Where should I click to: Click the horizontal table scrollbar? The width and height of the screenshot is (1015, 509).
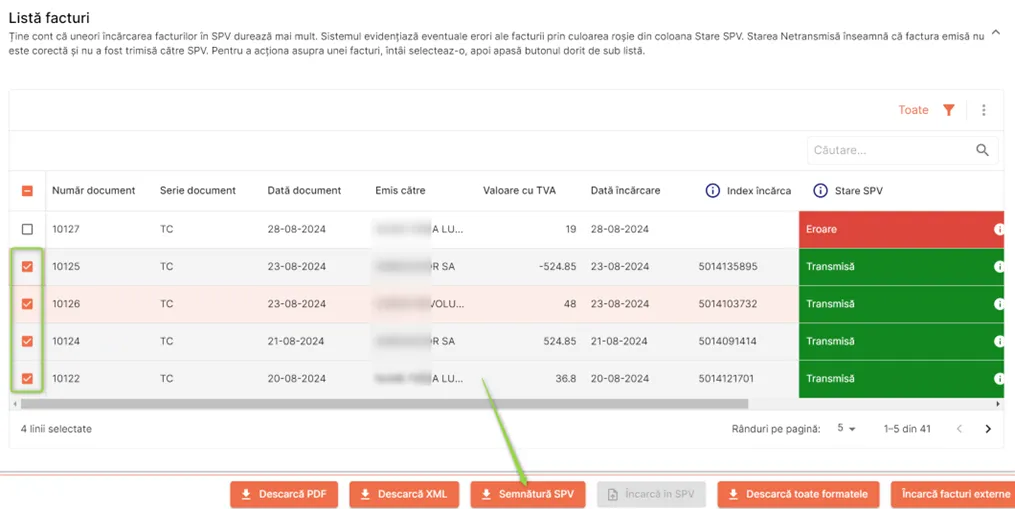384,404
